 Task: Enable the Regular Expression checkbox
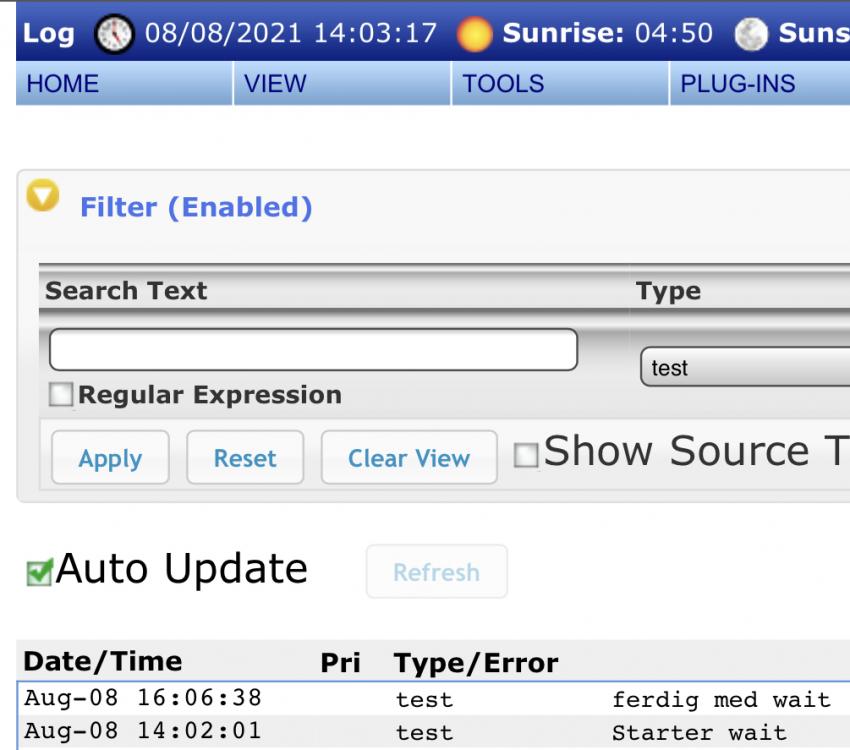coord(62,396)
